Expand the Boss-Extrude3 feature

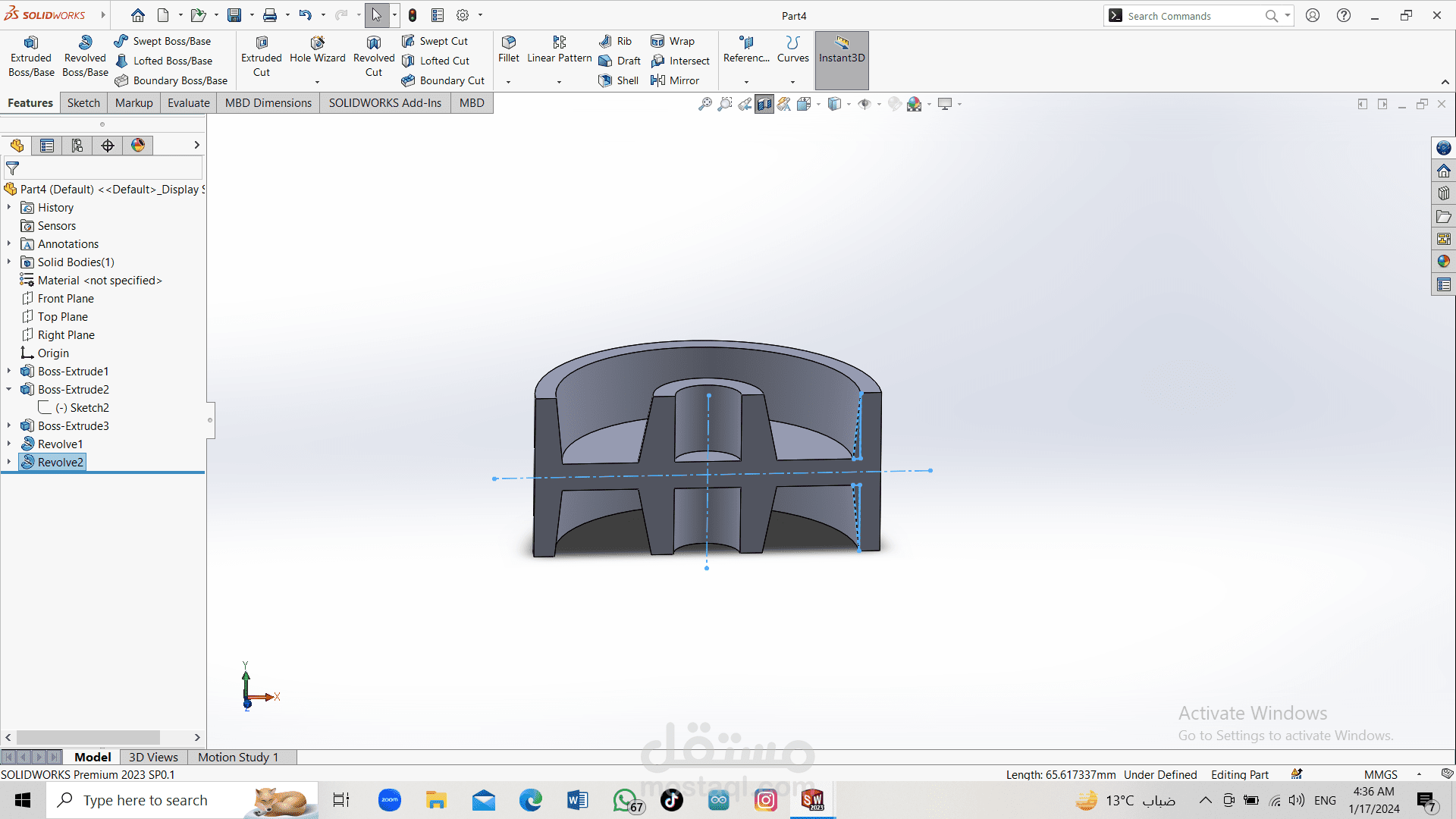[x=9, y=425]
